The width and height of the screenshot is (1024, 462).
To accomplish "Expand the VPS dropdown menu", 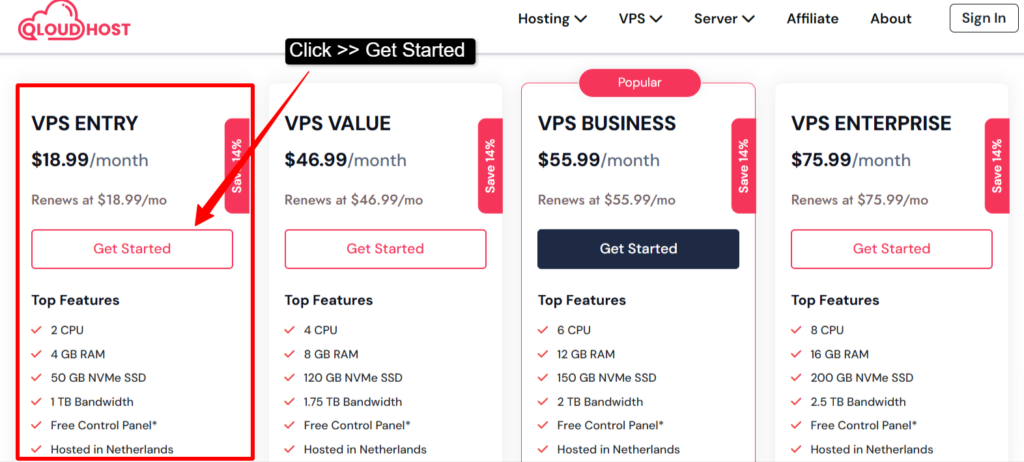I will click(x=641, y=19).
